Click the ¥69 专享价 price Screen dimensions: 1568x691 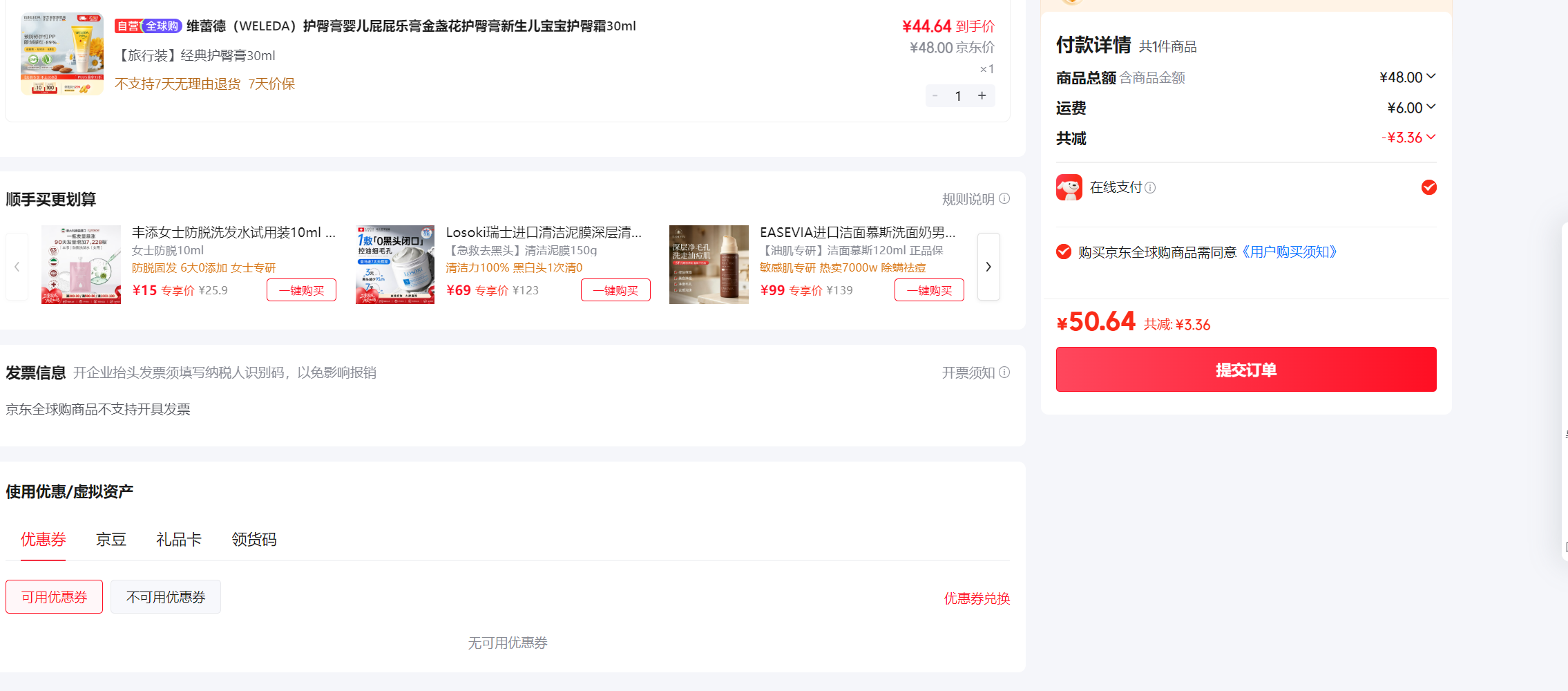(x=477, y=290)
